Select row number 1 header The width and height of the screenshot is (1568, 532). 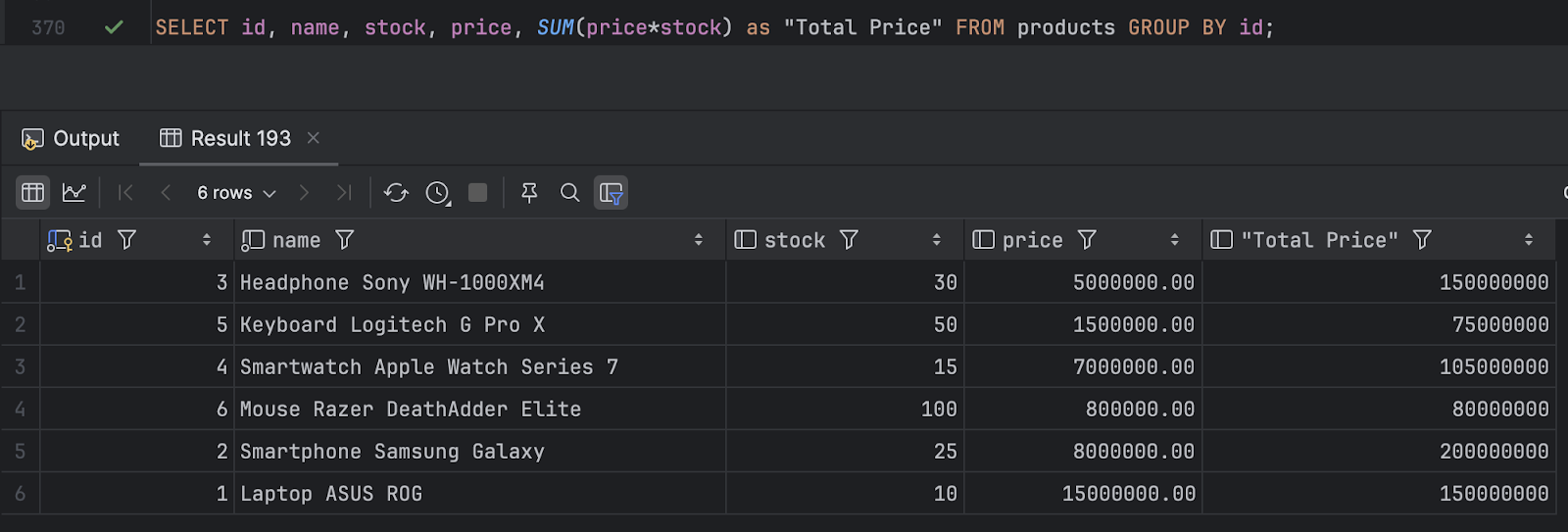[x=20, y=282]
